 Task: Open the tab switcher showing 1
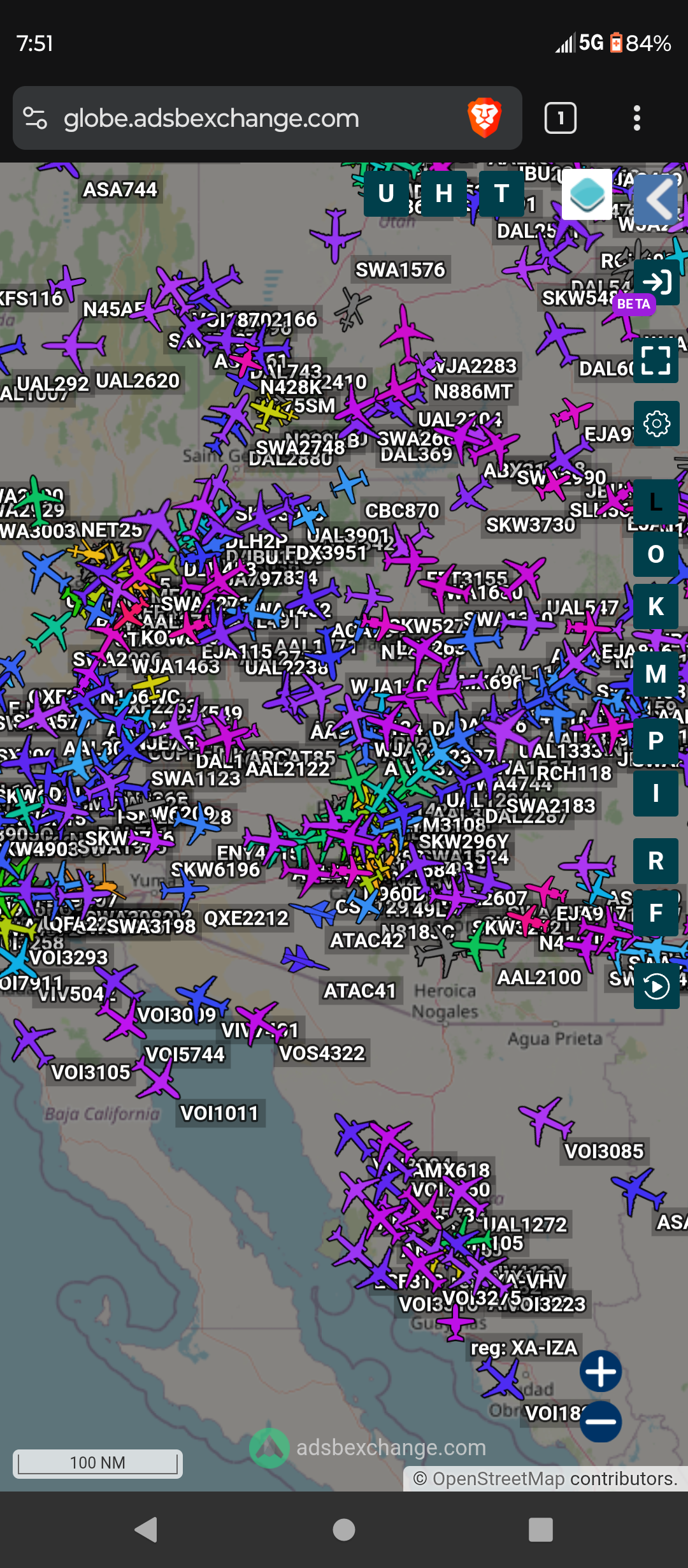click(561, 118)
